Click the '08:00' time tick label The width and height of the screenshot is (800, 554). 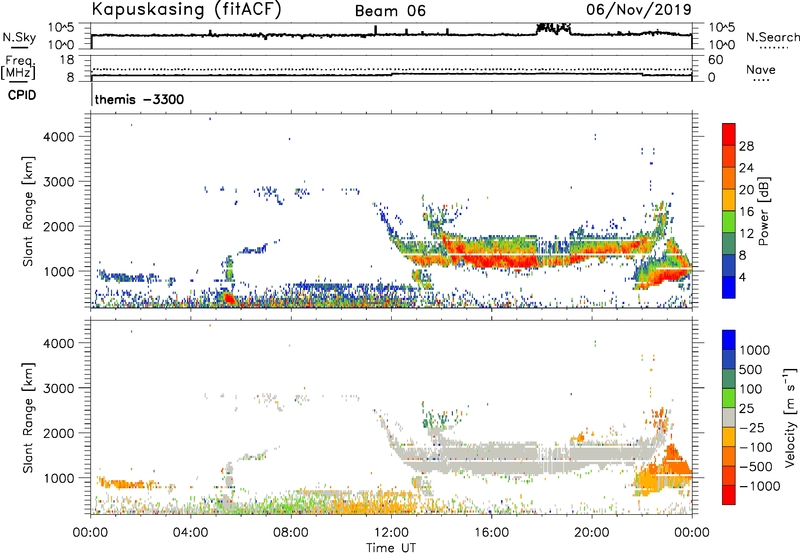click(x=291, y=533)
